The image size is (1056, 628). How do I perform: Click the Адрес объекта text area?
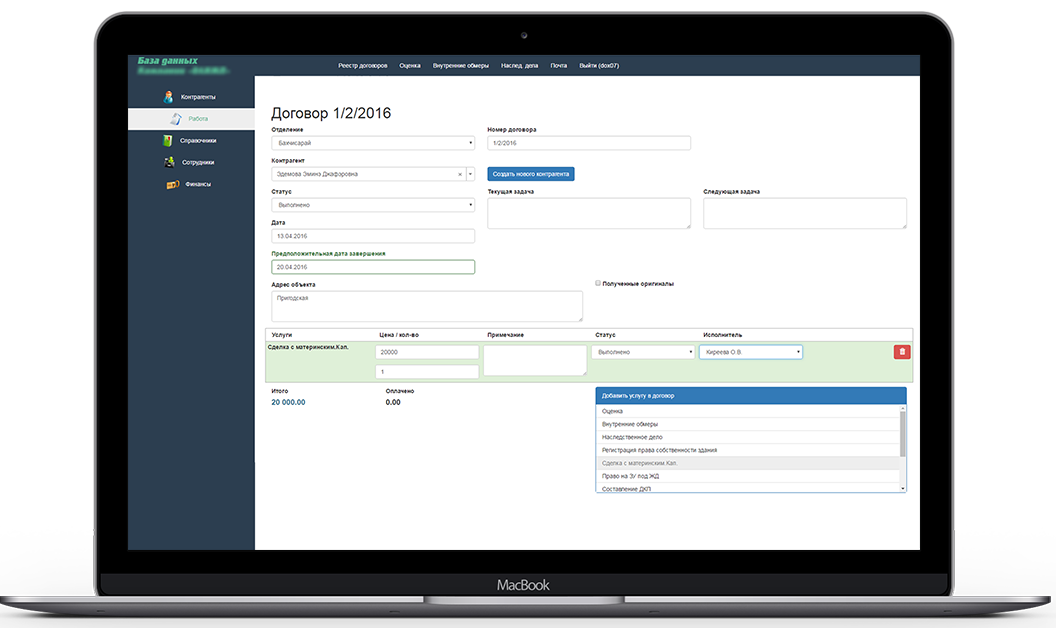point(427,306)
